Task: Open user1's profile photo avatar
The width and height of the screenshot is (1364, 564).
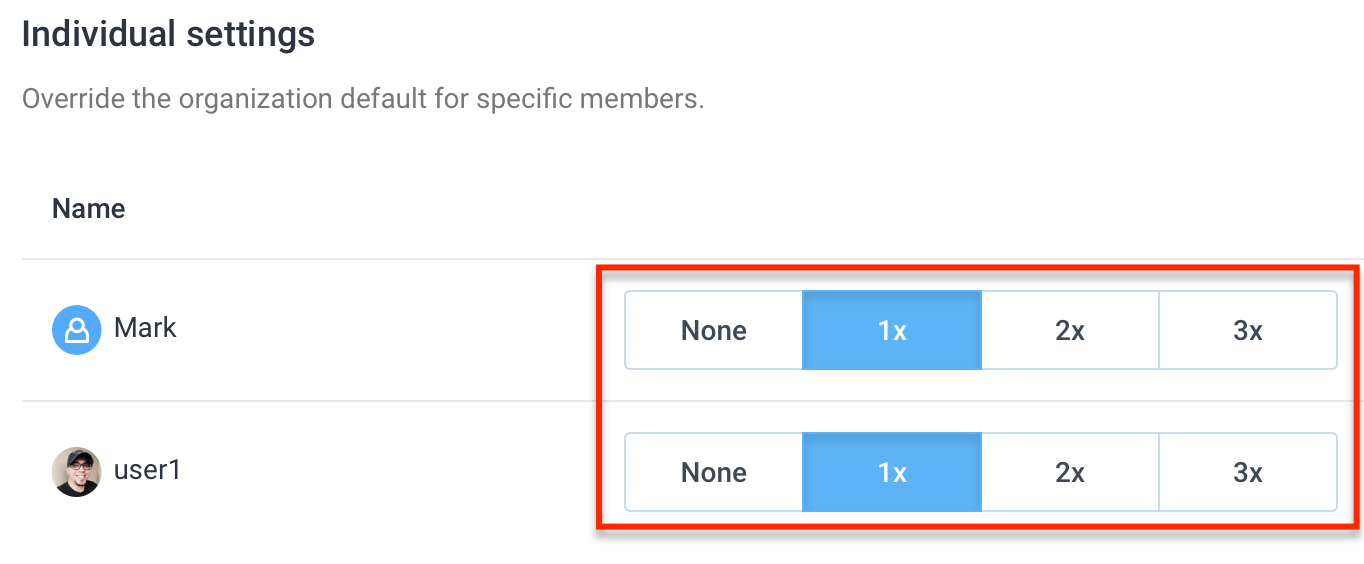Action: [76, 472]
